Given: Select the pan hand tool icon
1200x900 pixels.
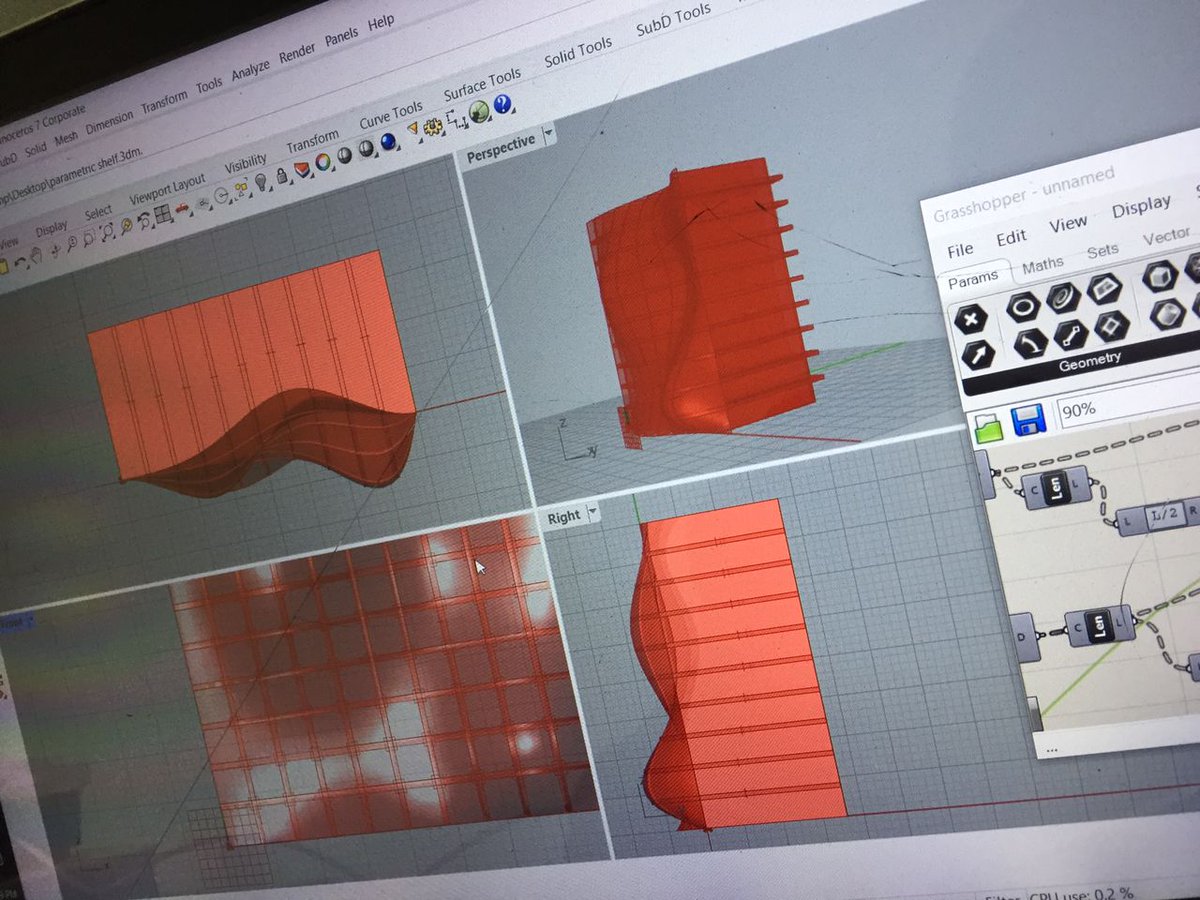Looking at the screenshot, I should coord(36,256).
